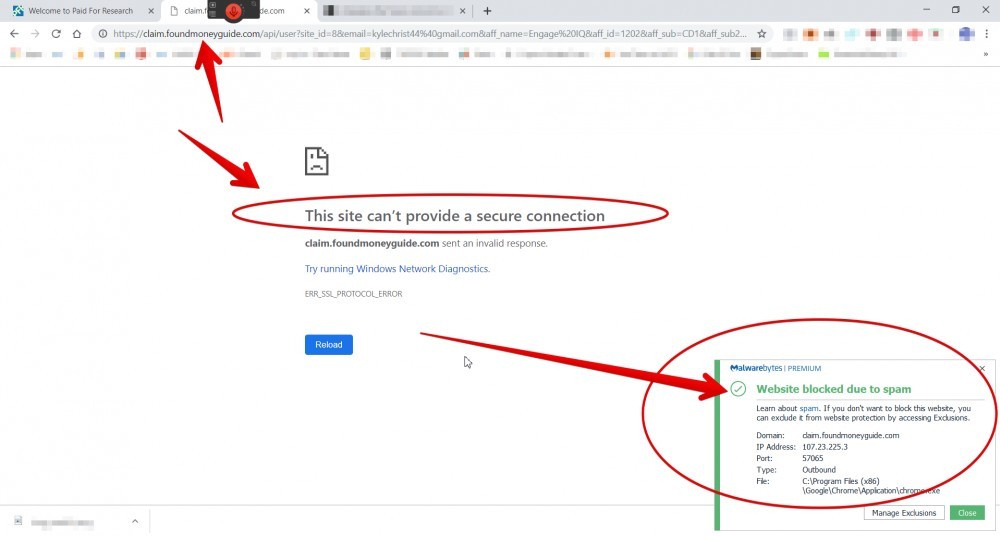The image size is (1000, 536).
Task: Show more bookmarks with the overflow chevron
Action: coord(986,54)
